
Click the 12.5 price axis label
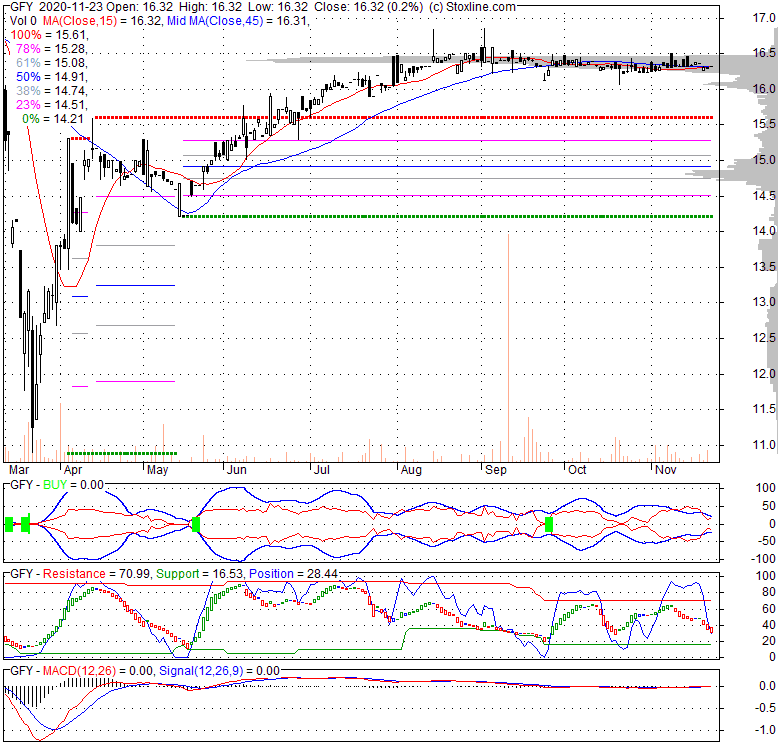[x=764, y=338]
